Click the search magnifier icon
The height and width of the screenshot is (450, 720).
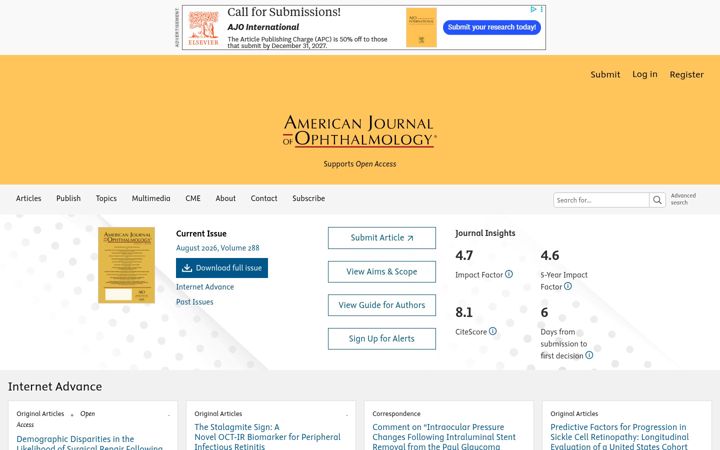(657, 200)
